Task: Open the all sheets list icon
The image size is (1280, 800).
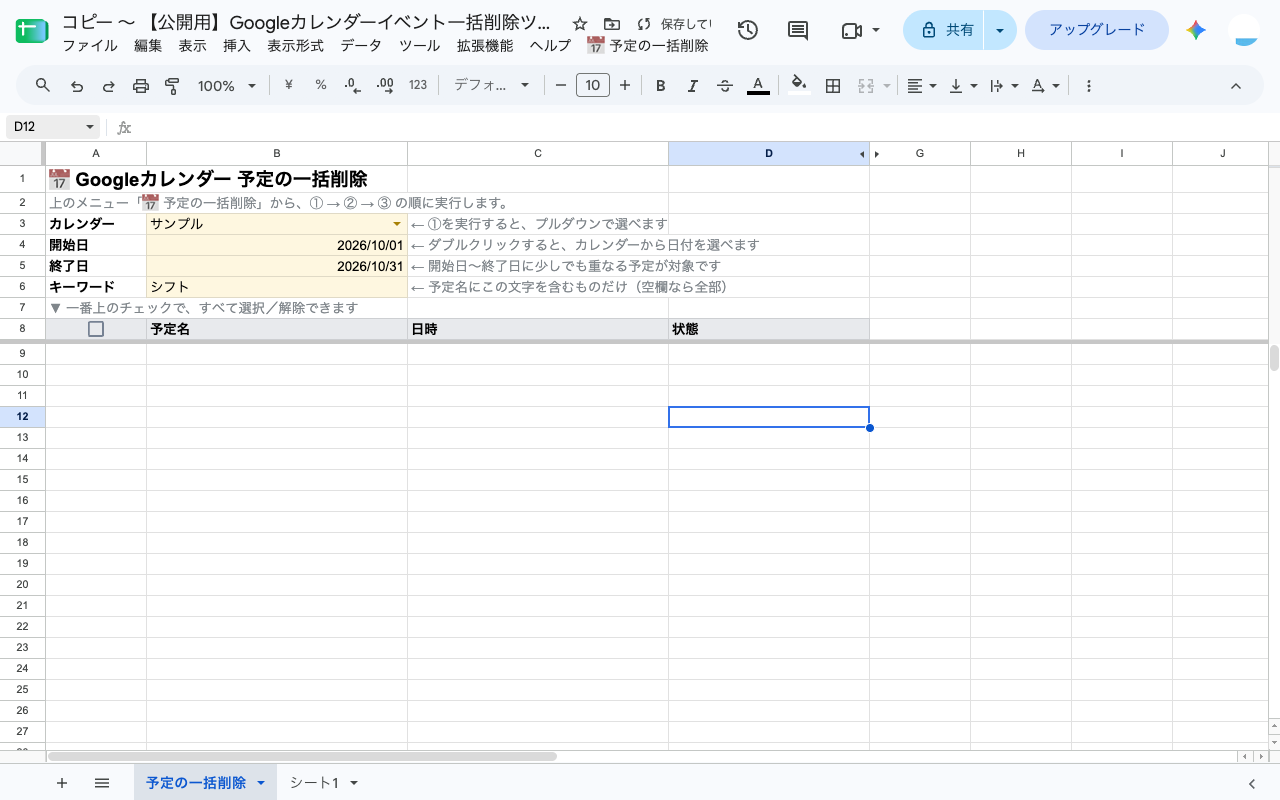Action: click(x=101, y=783)
